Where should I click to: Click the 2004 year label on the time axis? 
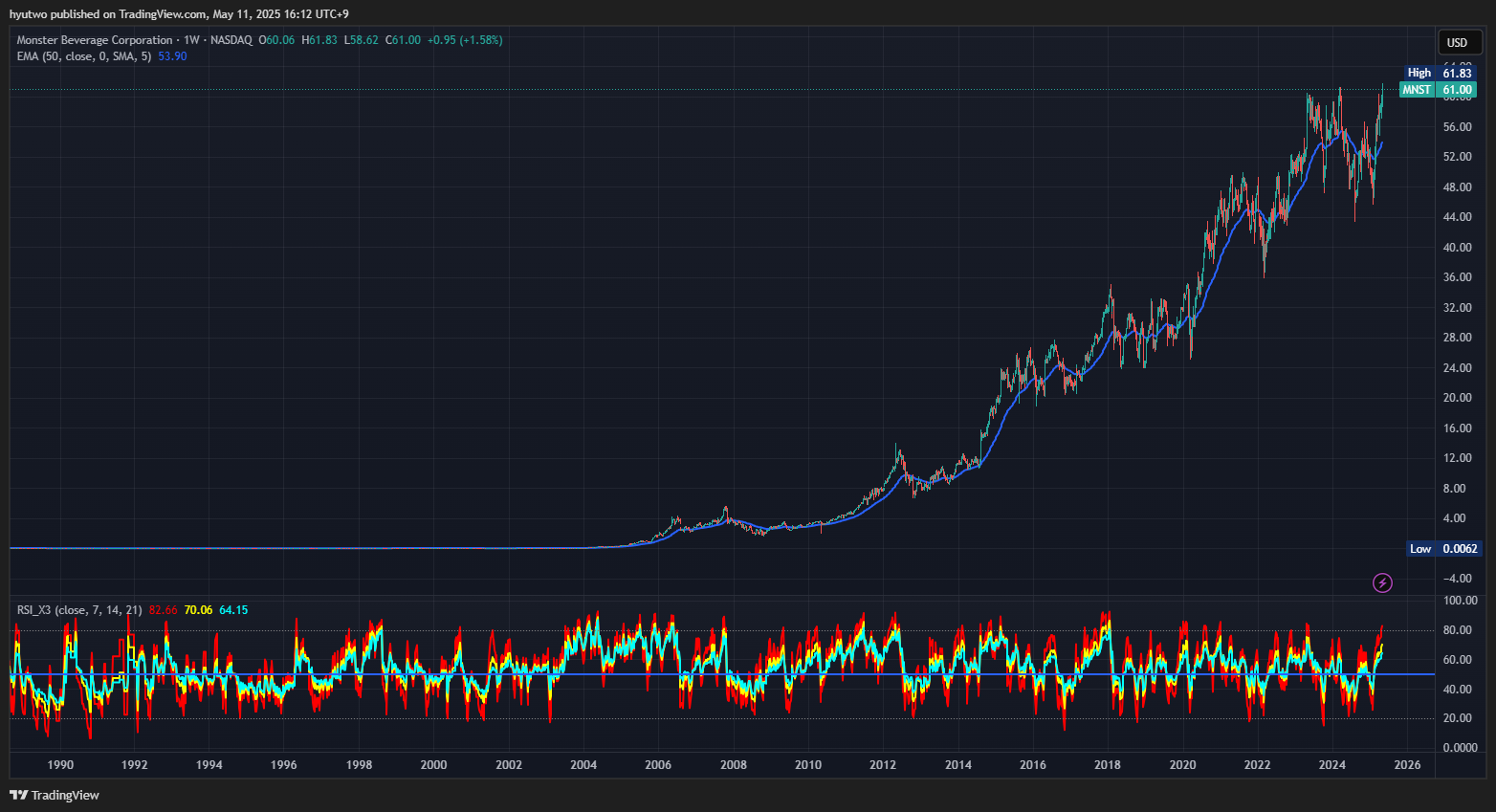point(583,765)
